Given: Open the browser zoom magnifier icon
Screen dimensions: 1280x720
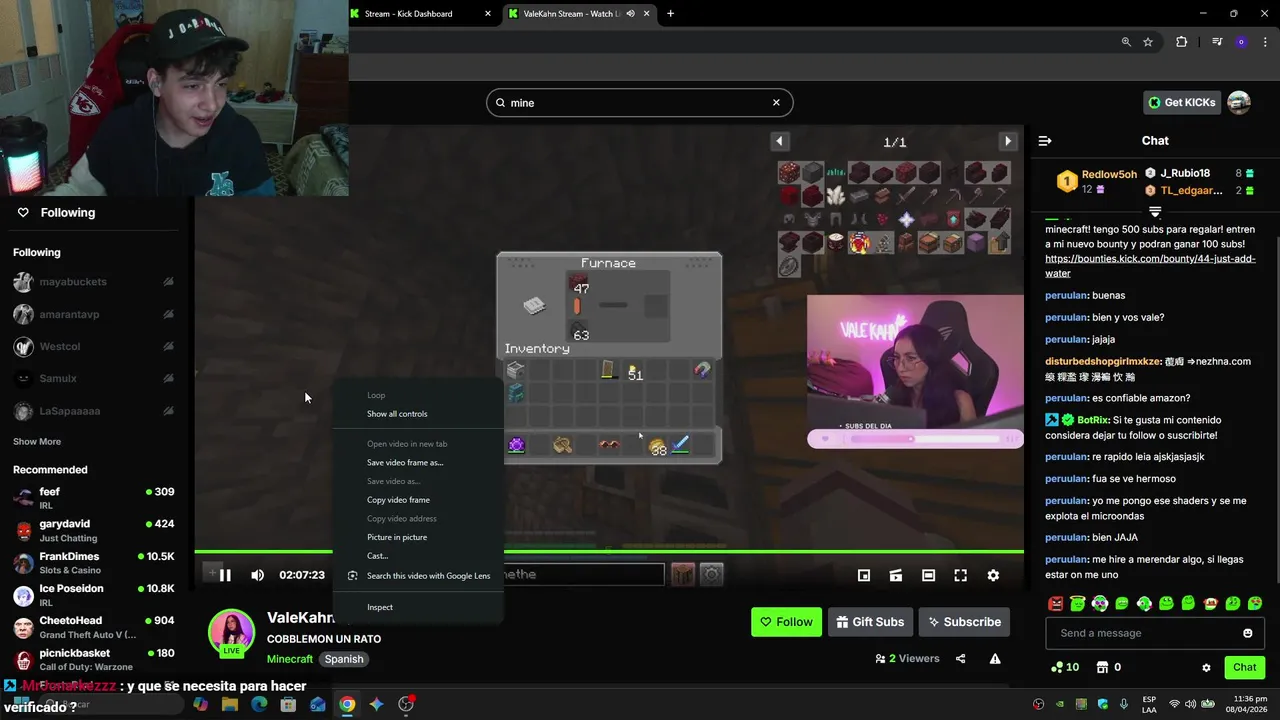Looking at the screenshot, I should coord(1126,42).
